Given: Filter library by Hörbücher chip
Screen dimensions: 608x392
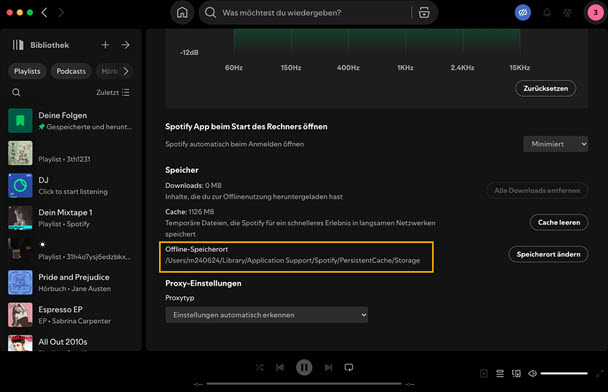Looking at the screenshot, I should [109, 71].
